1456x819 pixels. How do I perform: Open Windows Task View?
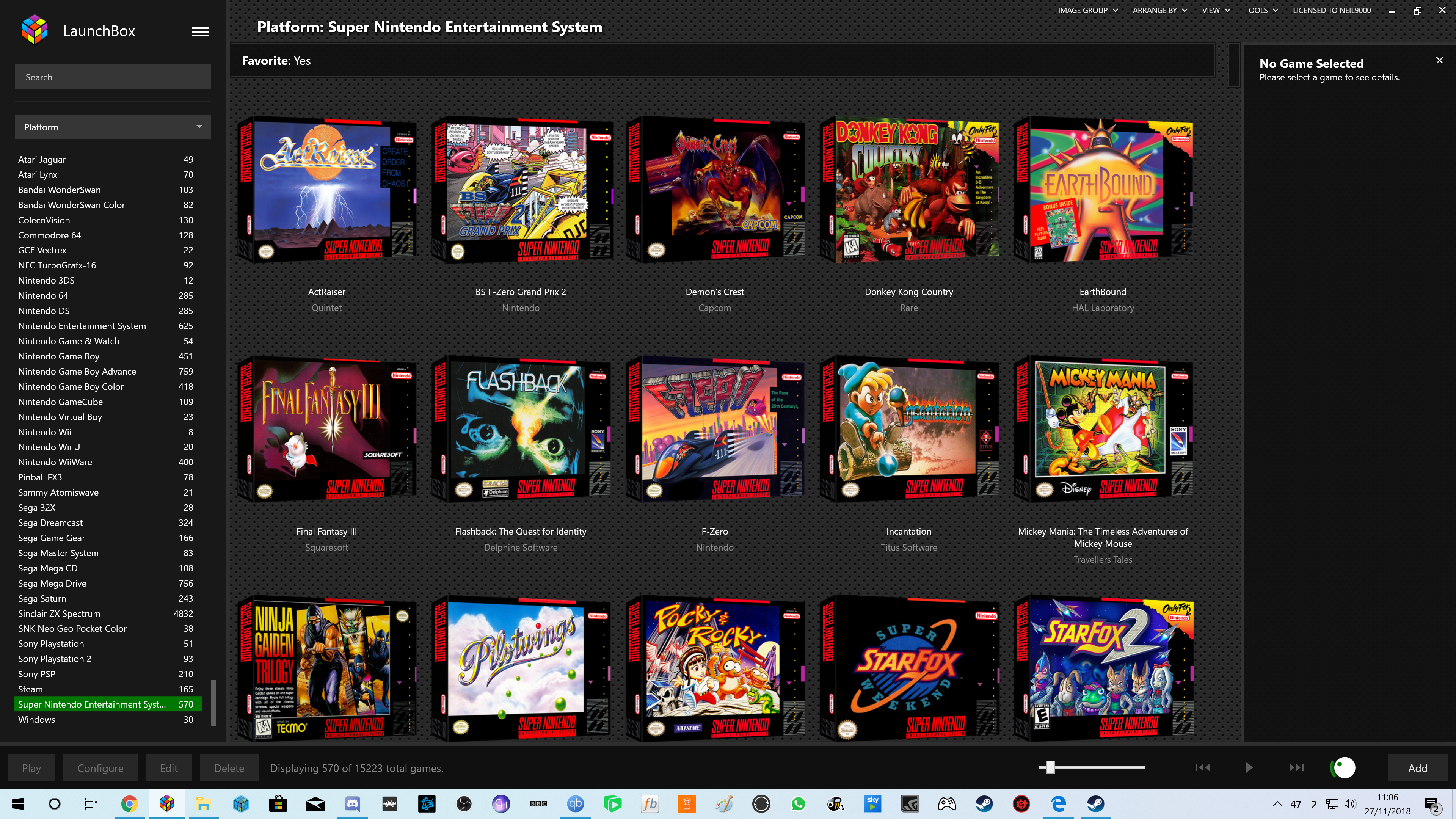(91, 804)
